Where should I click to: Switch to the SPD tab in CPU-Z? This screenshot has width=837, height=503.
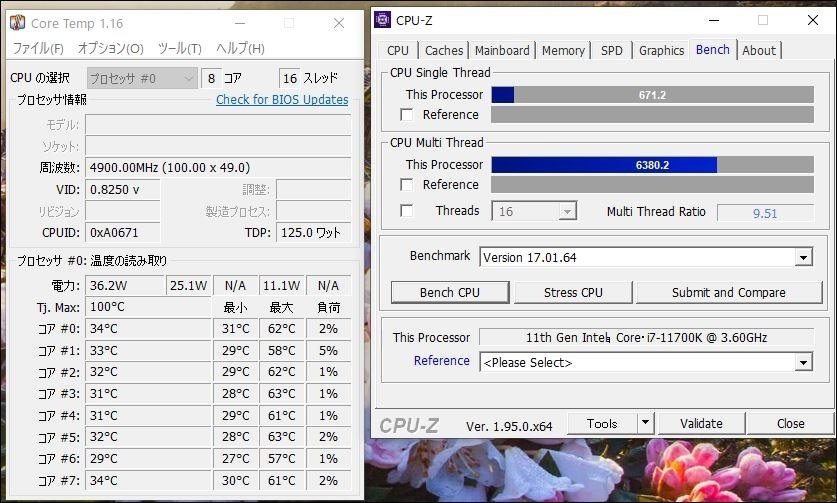(x=611, y=51)
